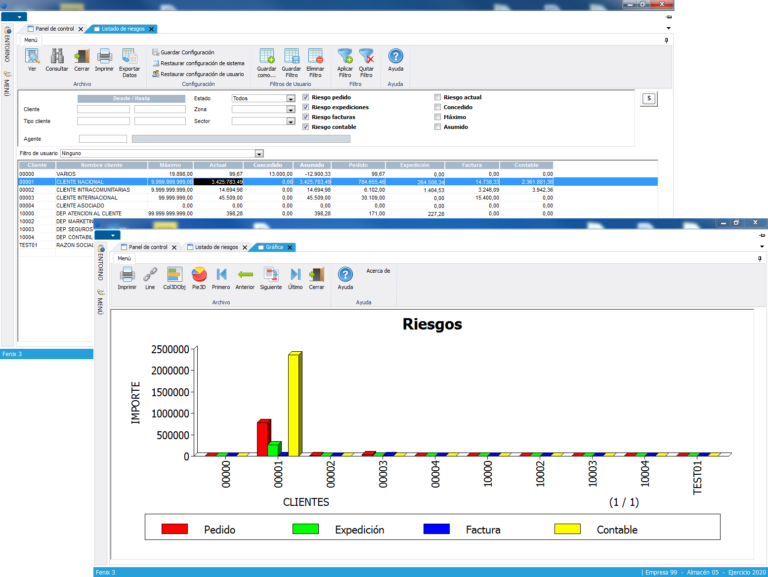
Task: Open the Filtro de usuario dropdown
Action: pyautogui.click(x=259, y=154)
